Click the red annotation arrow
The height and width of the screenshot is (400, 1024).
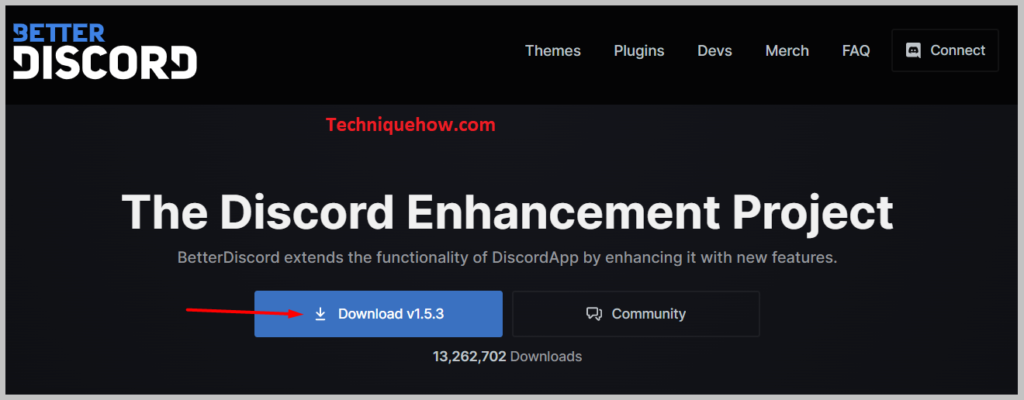coord(244,312)
